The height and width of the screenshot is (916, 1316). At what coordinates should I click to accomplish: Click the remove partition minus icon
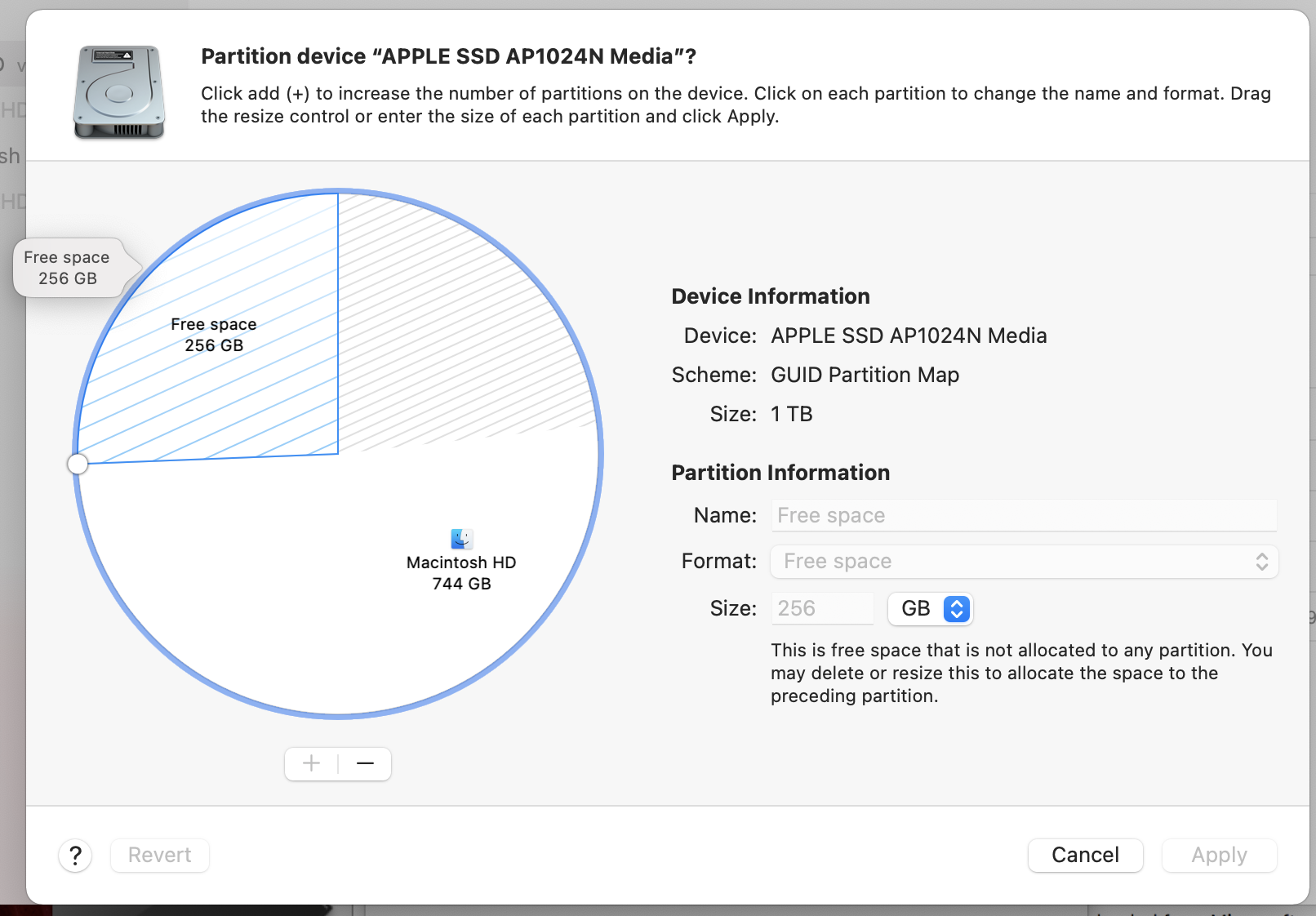[x=365, y=763]
